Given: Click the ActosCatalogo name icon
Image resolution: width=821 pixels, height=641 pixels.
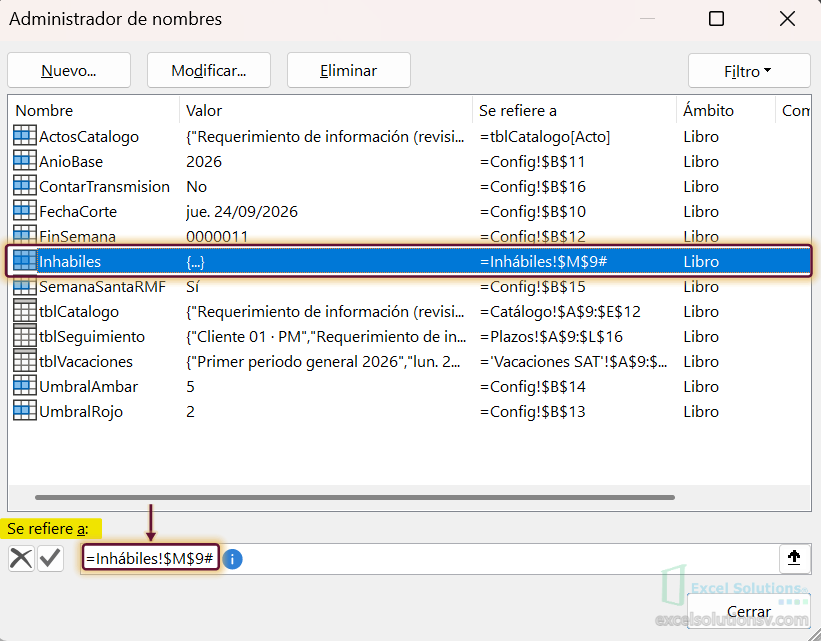Looking at the screenshot, I should (25, 136).
